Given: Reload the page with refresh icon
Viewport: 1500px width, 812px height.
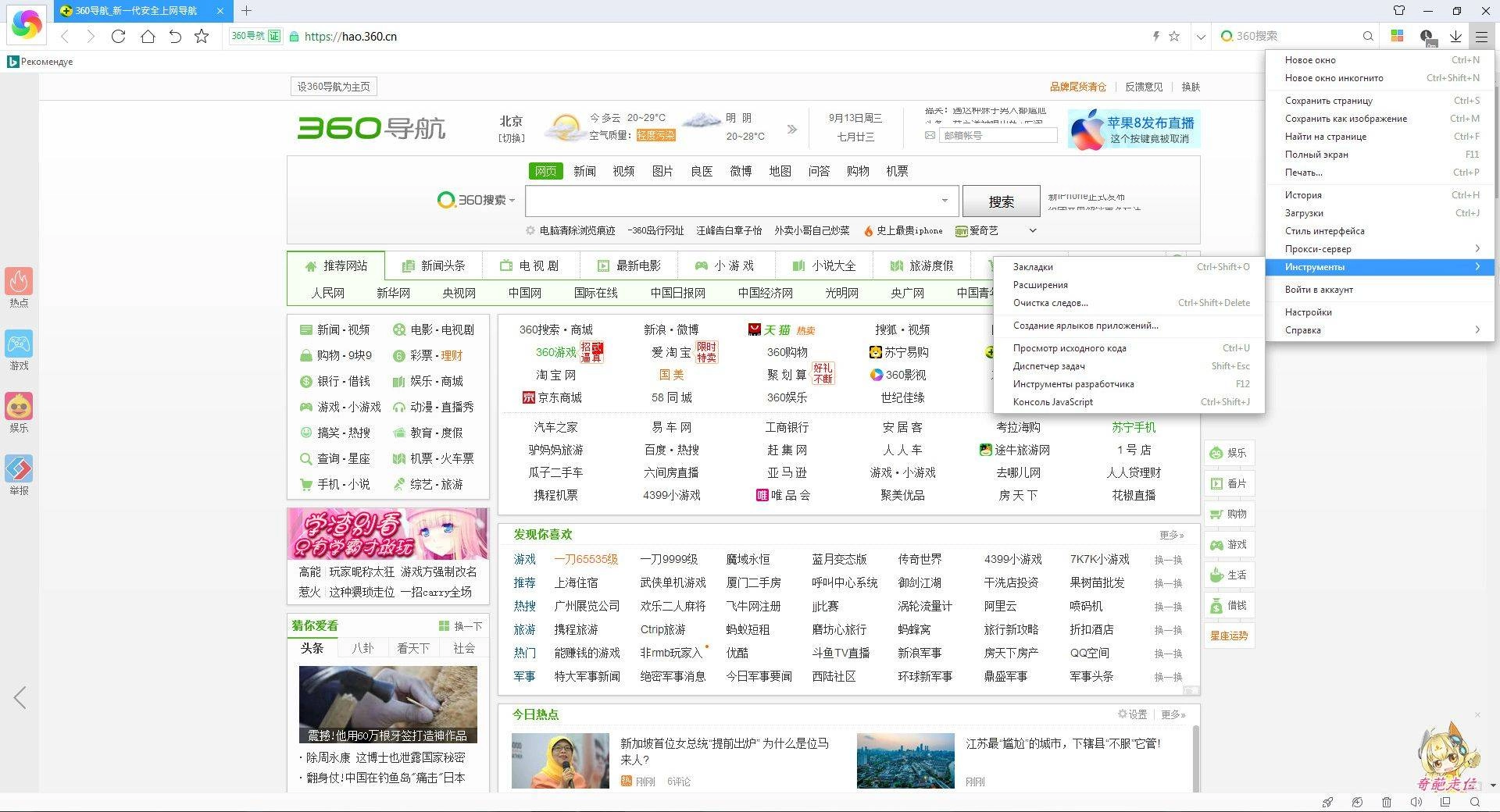Looking at the screenshot, I should point(118,36).
